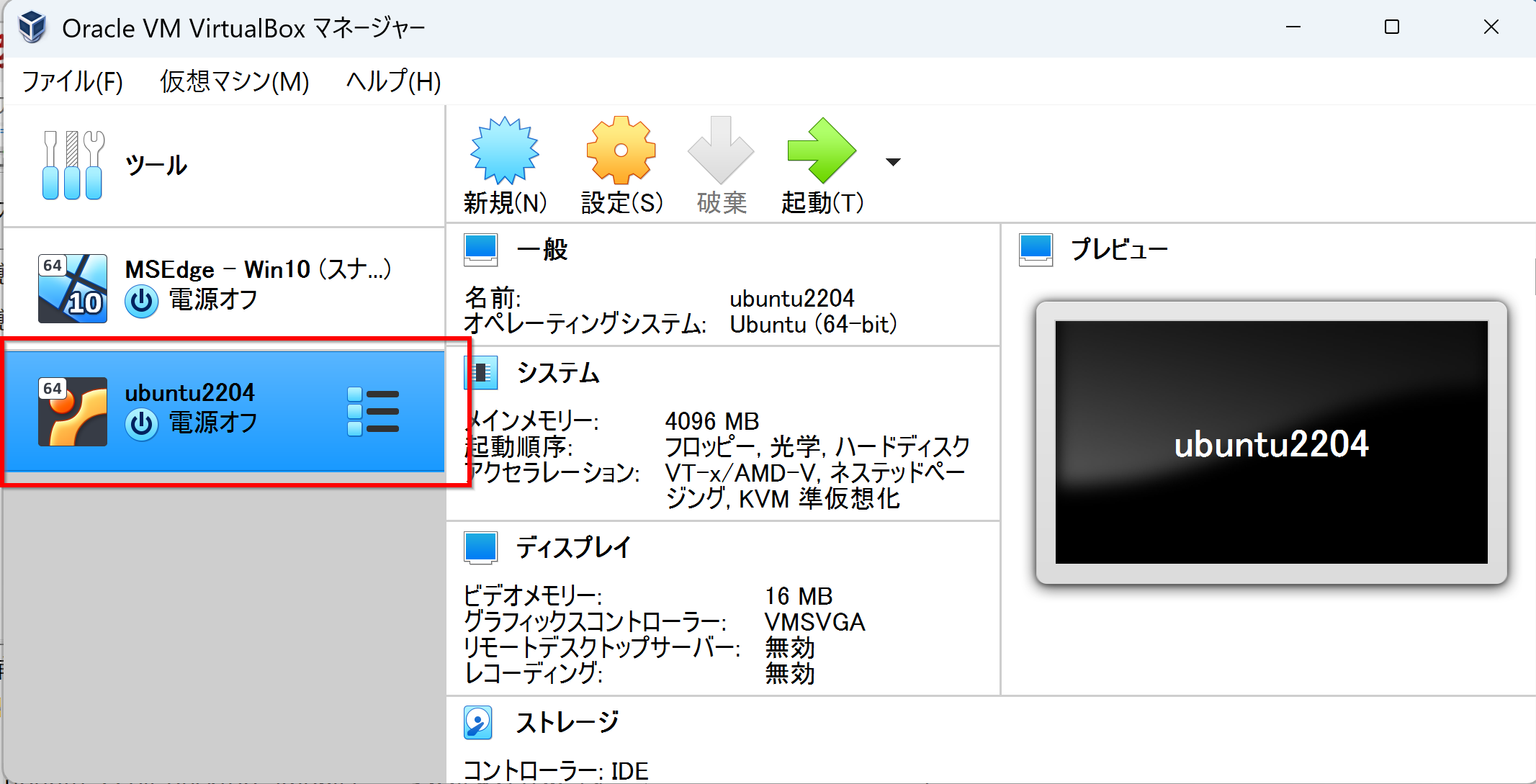Click the 無効 remote desktop server value
1536x784 pixels.
pos(790,648)
